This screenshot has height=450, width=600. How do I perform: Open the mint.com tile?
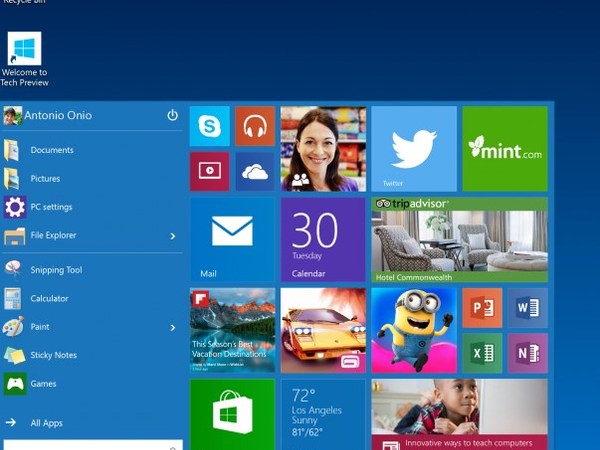coord(505,149)
